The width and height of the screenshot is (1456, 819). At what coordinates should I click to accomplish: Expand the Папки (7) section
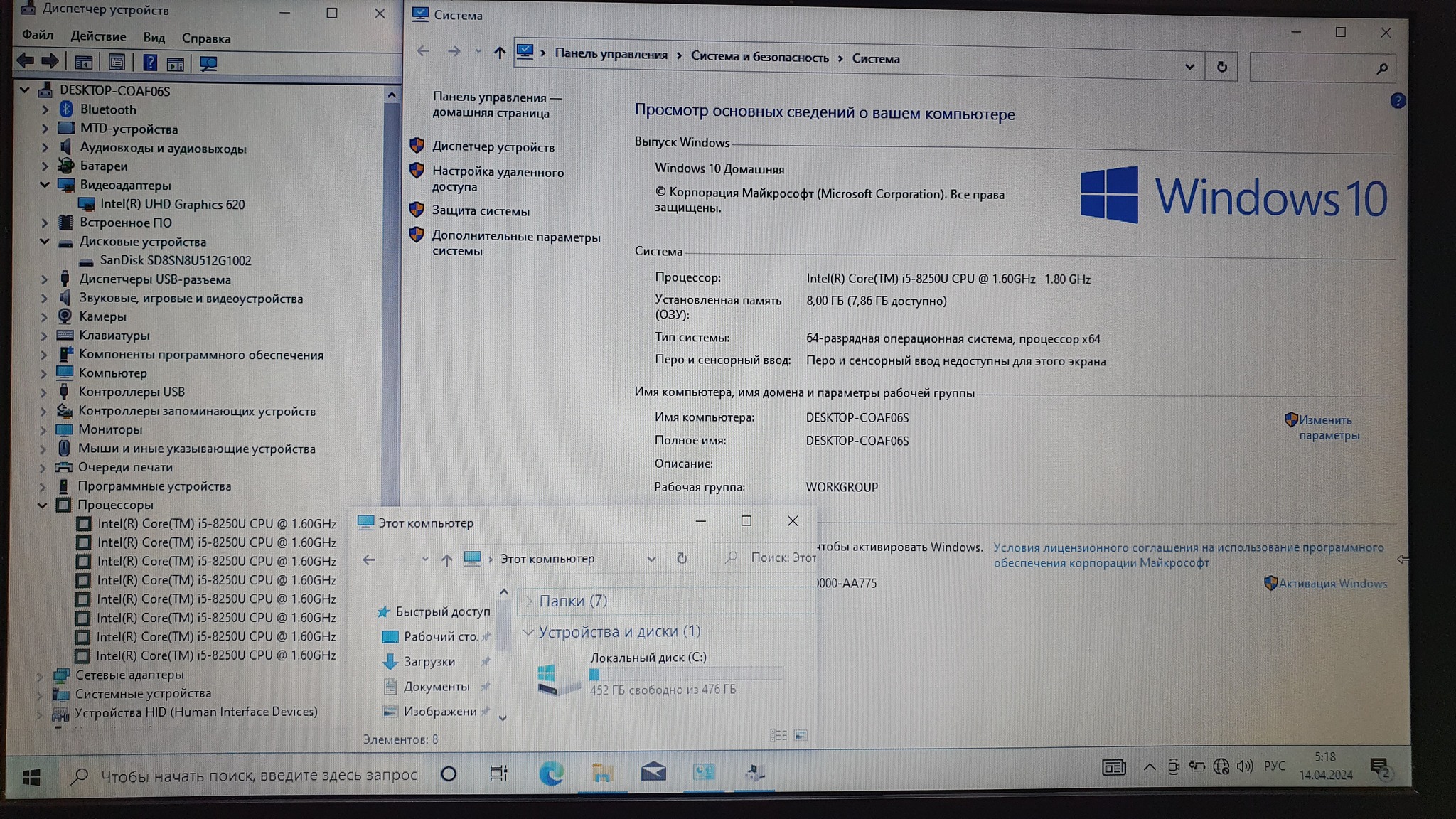click(529, 601)
